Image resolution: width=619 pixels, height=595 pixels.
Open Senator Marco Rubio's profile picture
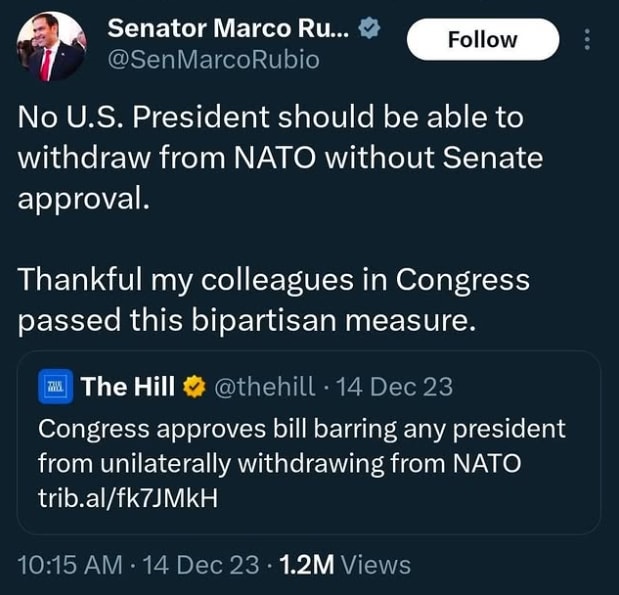click(51, 47)
